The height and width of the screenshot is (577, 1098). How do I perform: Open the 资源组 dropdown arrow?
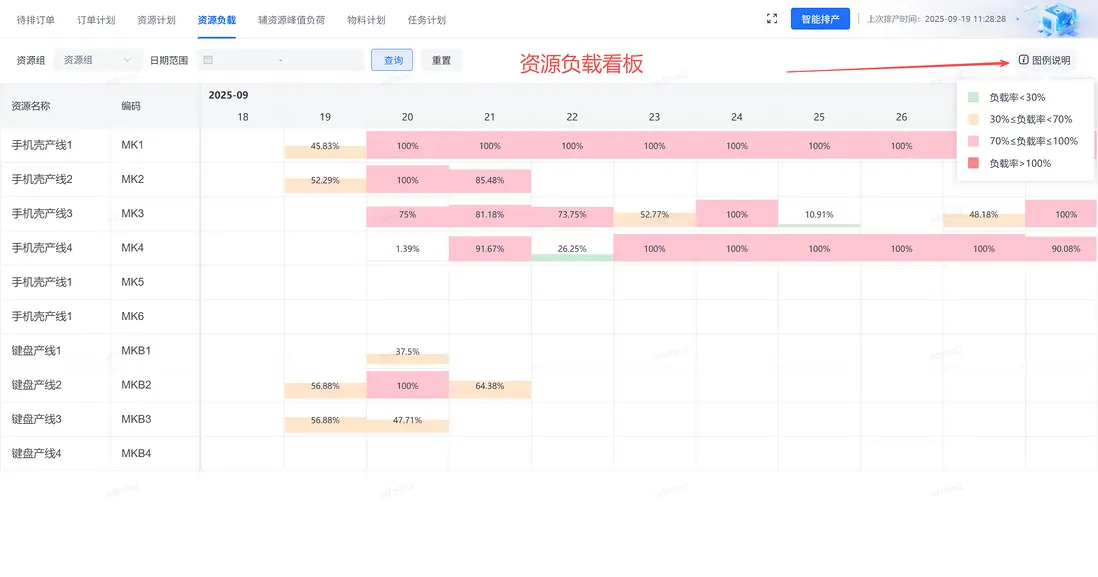(x=127, y=60)
